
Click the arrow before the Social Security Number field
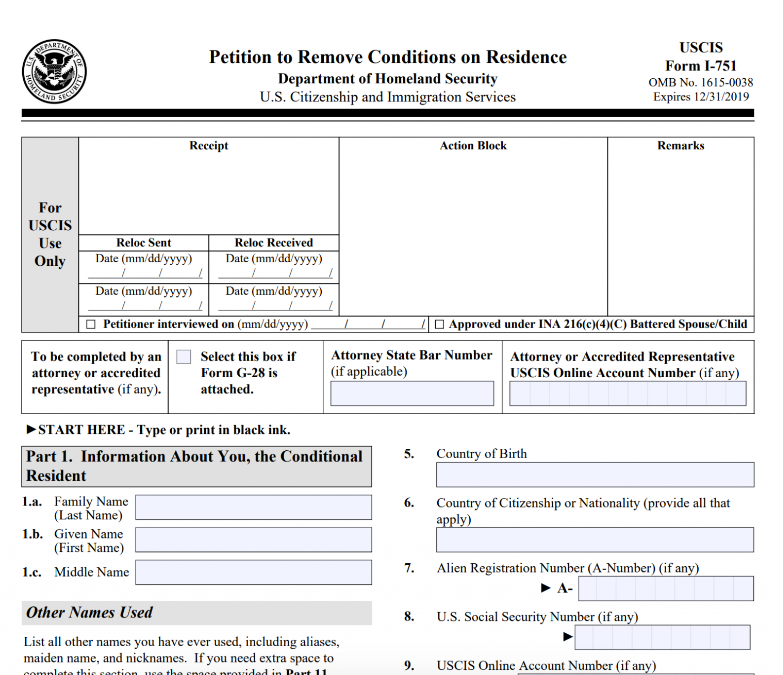[568, 637]
